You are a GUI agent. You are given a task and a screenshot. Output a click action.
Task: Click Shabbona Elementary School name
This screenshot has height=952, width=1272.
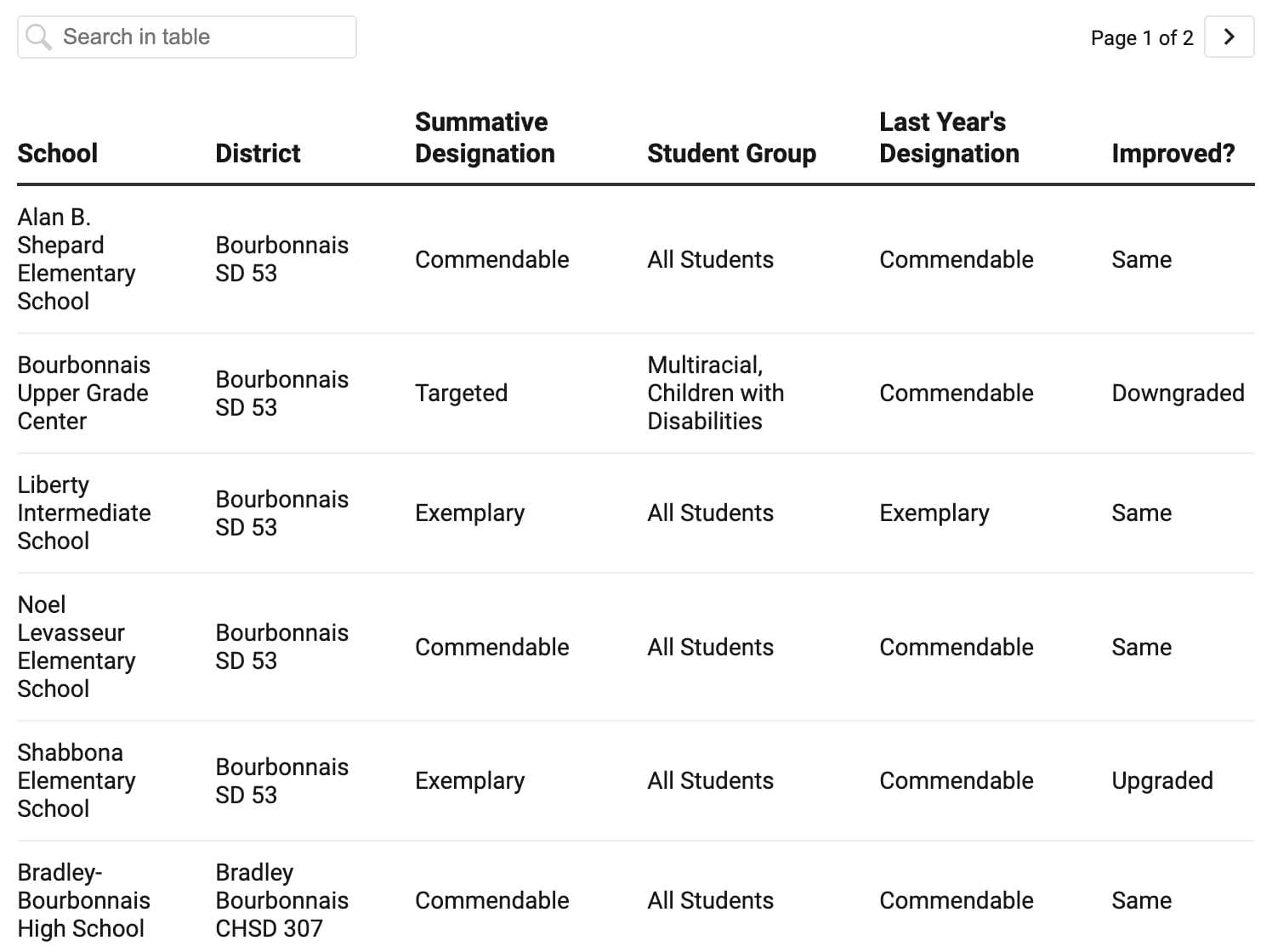(77, 780)
